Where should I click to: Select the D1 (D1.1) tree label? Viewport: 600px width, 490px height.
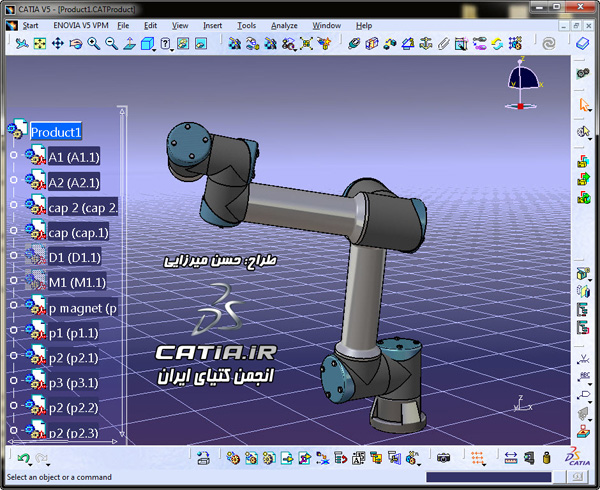pyautogui.click(x=75, y=257)
